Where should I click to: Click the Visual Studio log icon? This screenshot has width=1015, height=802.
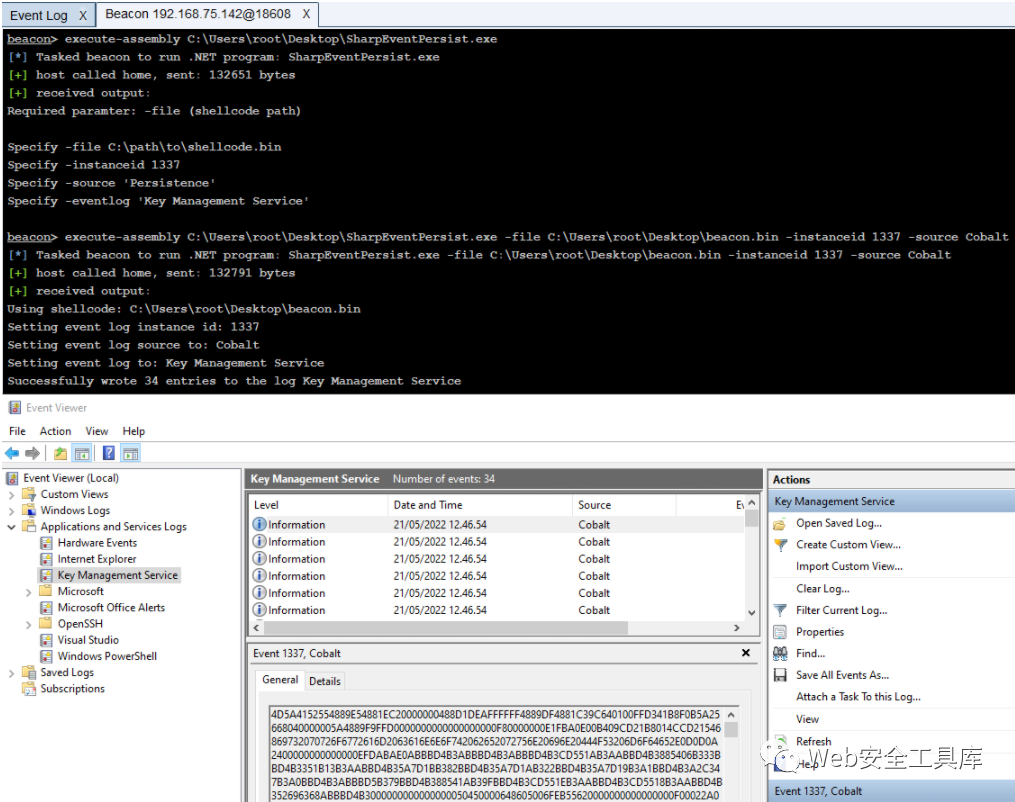[46, 640]
